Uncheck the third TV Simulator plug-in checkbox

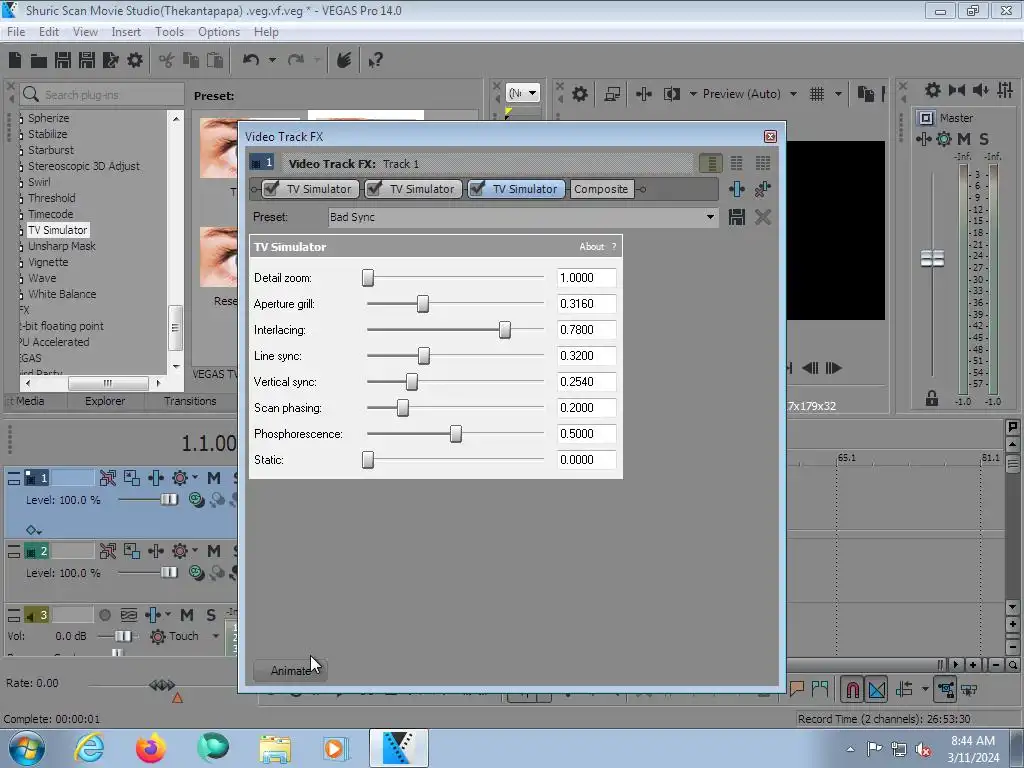point(477,188)
